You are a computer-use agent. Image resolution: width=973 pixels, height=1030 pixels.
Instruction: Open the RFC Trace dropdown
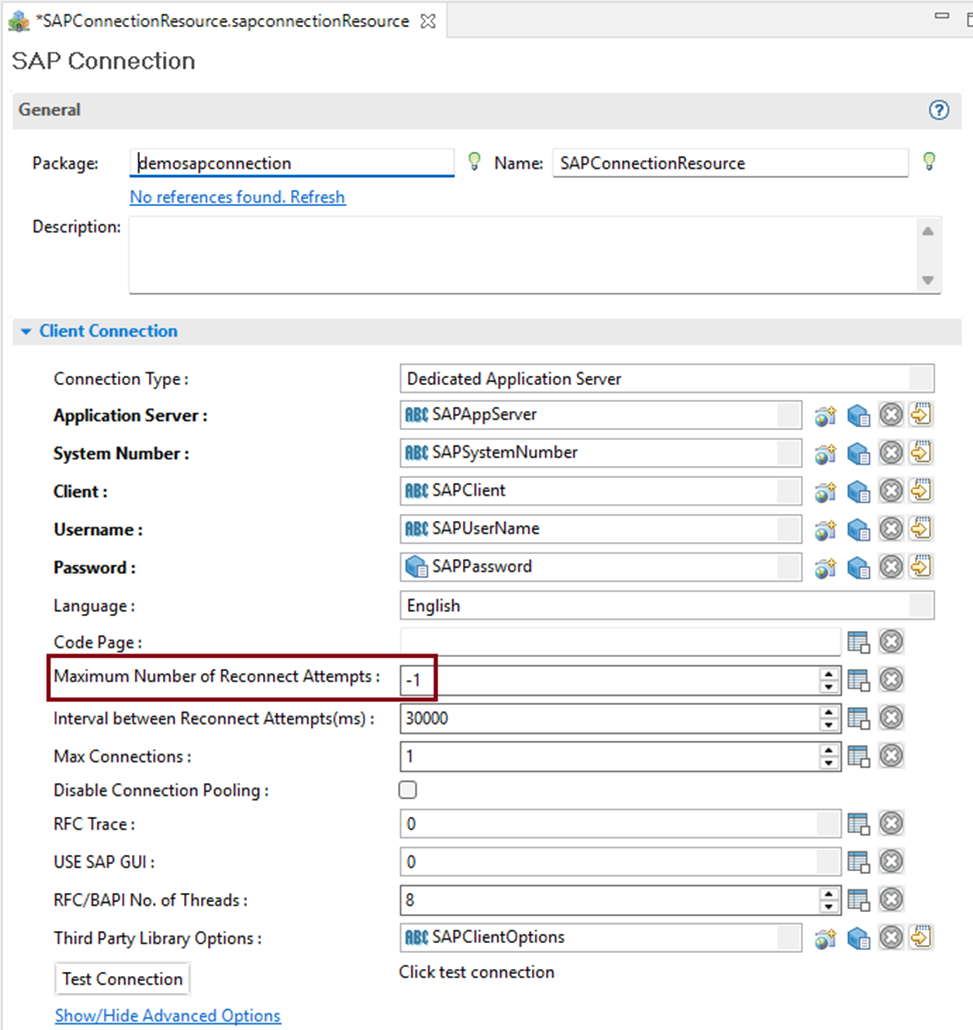click(828, 824)
